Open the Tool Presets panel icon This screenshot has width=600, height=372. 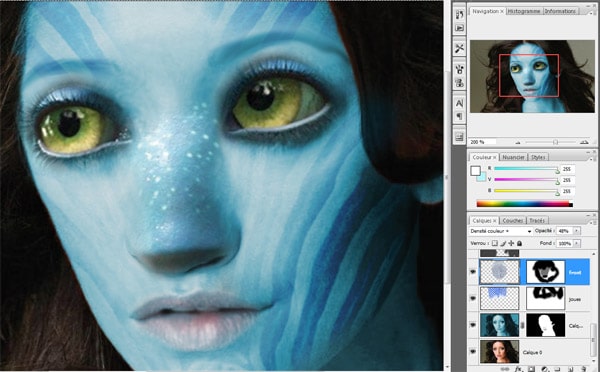(459, 49)
